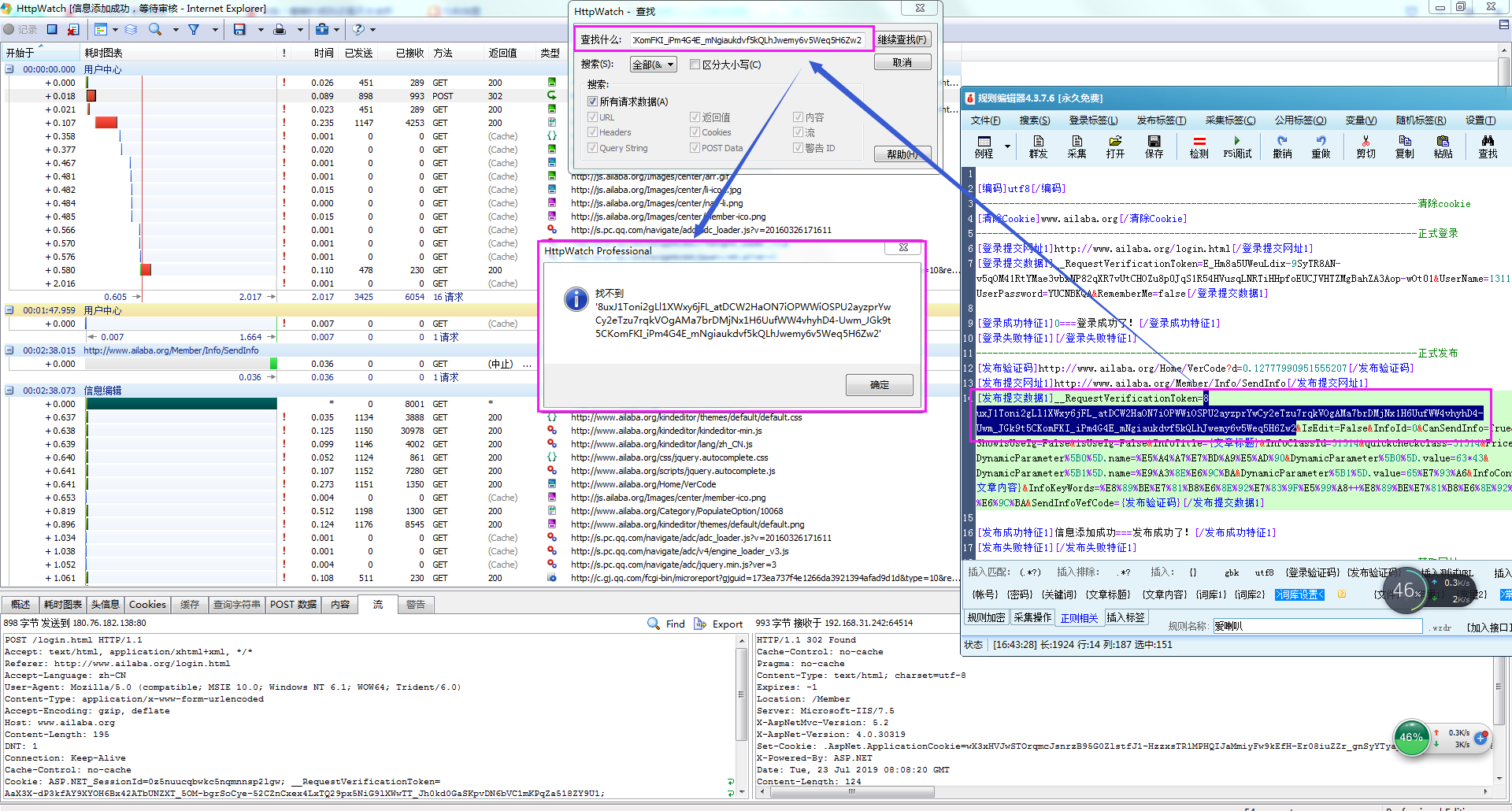Click 确定 in the HttpWatch Professional dialog
Viewport: 1512px width, 811px height.
coord(879,385)
